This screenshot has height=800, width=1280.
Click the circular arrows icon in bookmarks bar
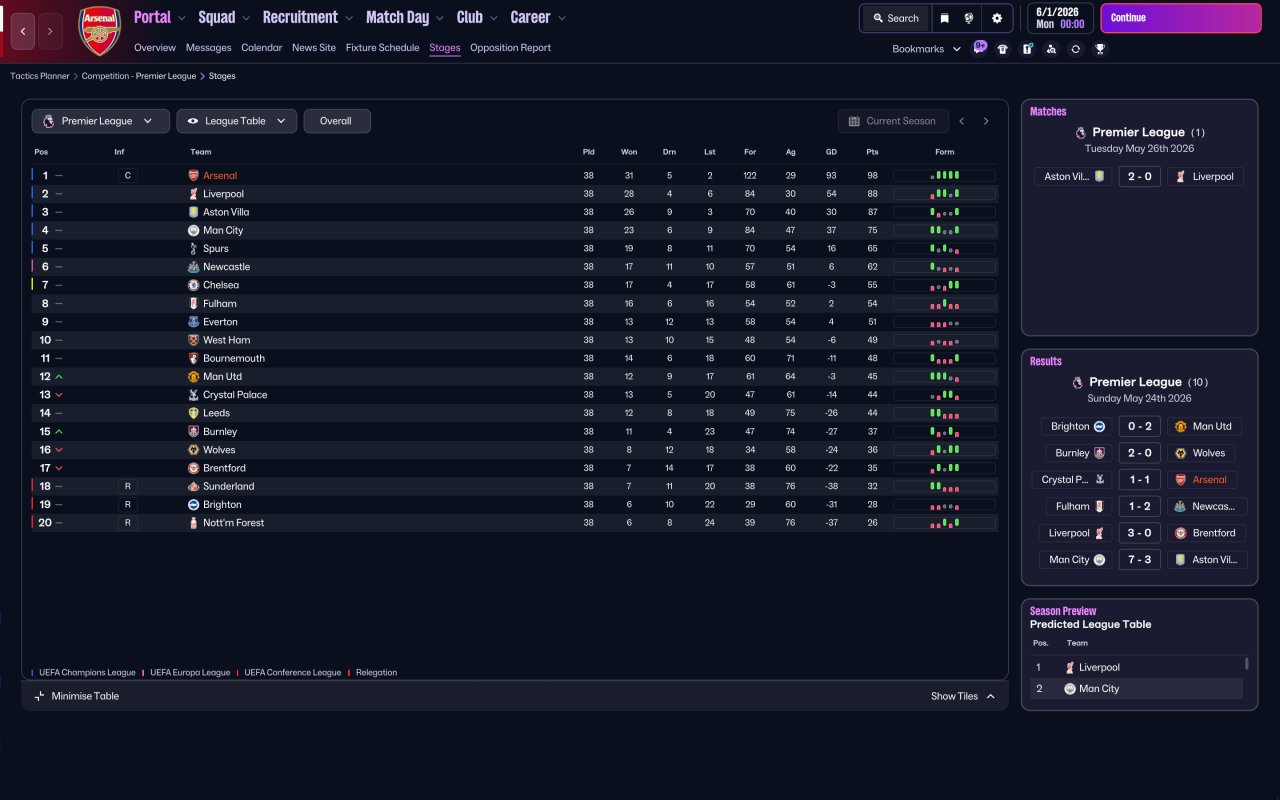coord(1076,49)
